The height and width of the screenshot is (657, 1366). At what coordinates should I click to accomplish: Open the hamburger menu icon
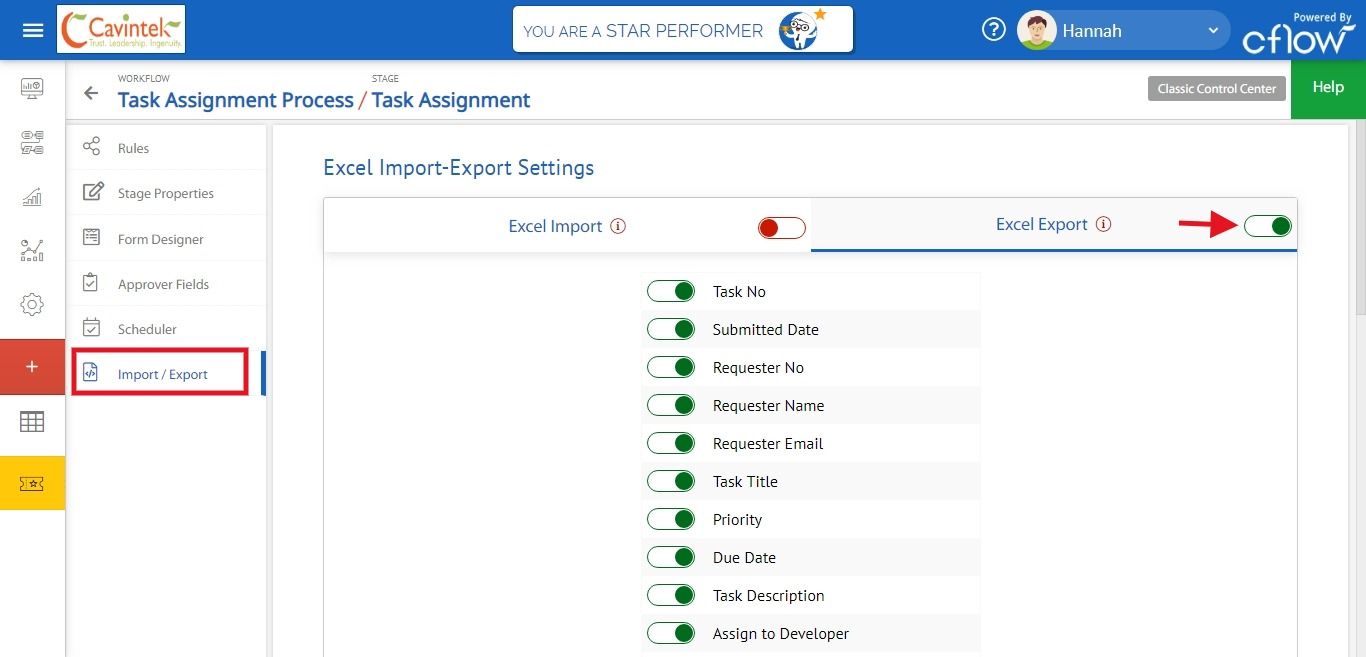pyautogui.click(x=33, y=30)
